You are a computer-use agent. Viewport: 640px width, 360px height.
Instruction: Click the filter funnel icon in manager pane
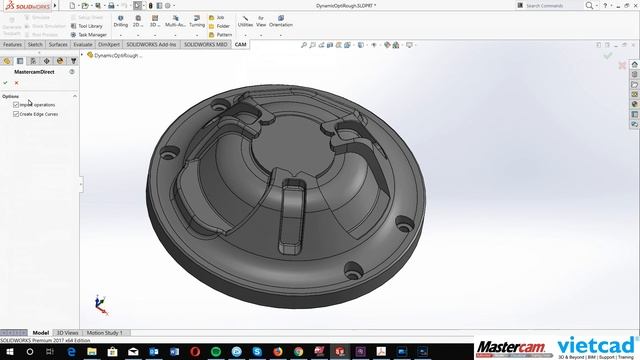[x=73, y=61]
